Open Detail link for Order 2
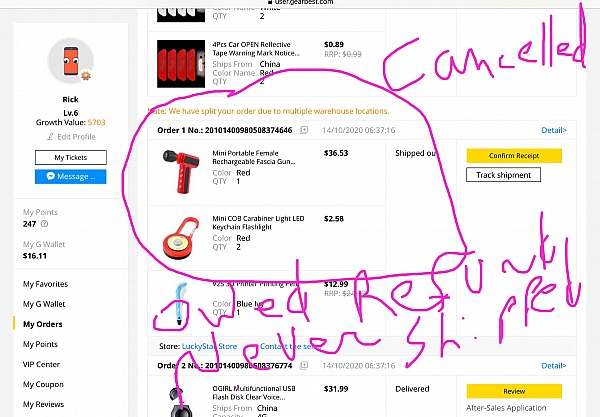This screenshot has height=417, width=600. [x=554, y=365]
